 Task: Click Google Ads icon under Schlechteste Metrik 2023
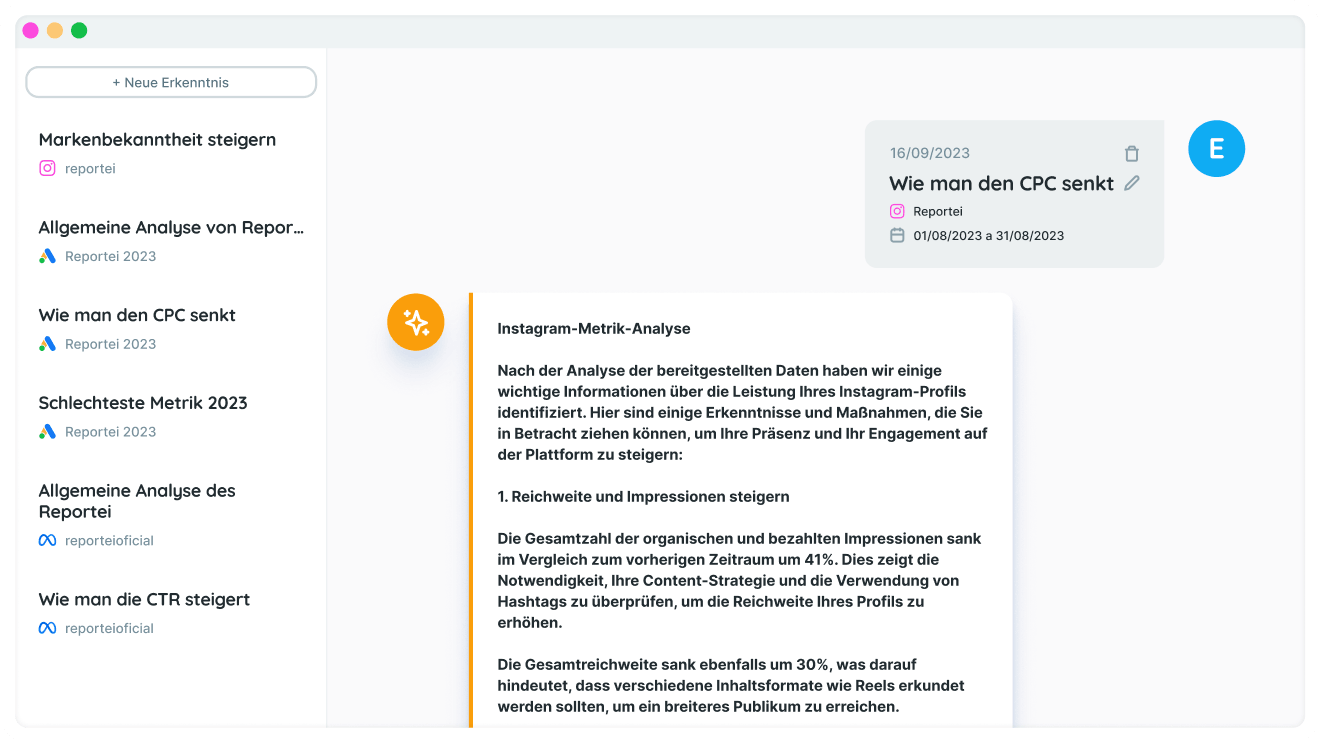[x=47, y=432]
